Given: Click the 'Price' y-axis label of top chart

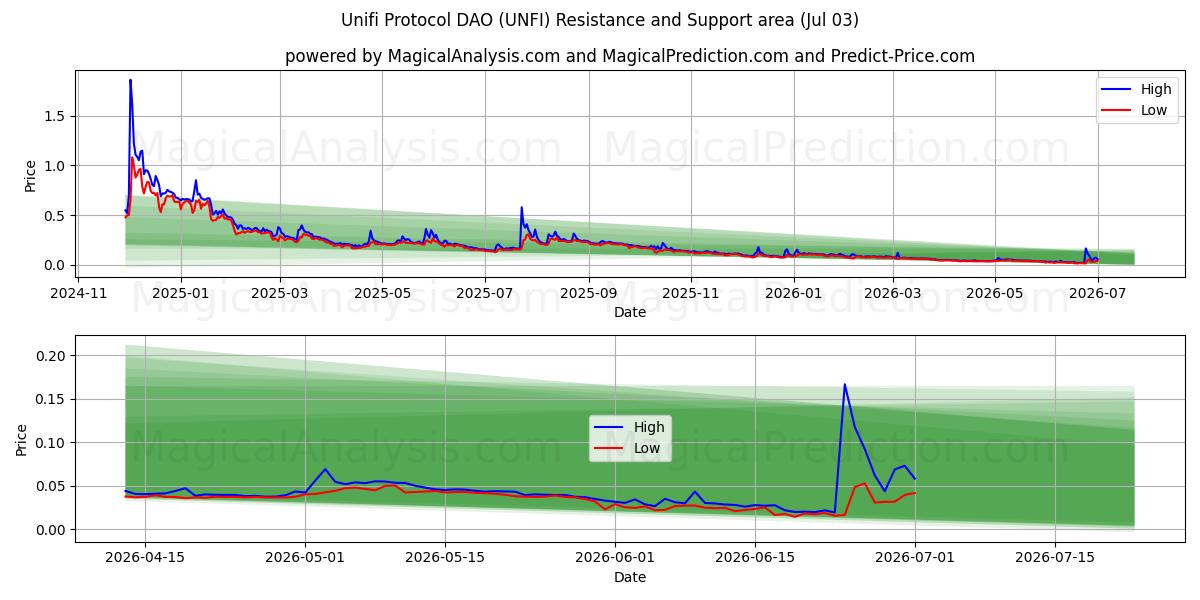Looking at the screenshot, I should pos(30,175).
